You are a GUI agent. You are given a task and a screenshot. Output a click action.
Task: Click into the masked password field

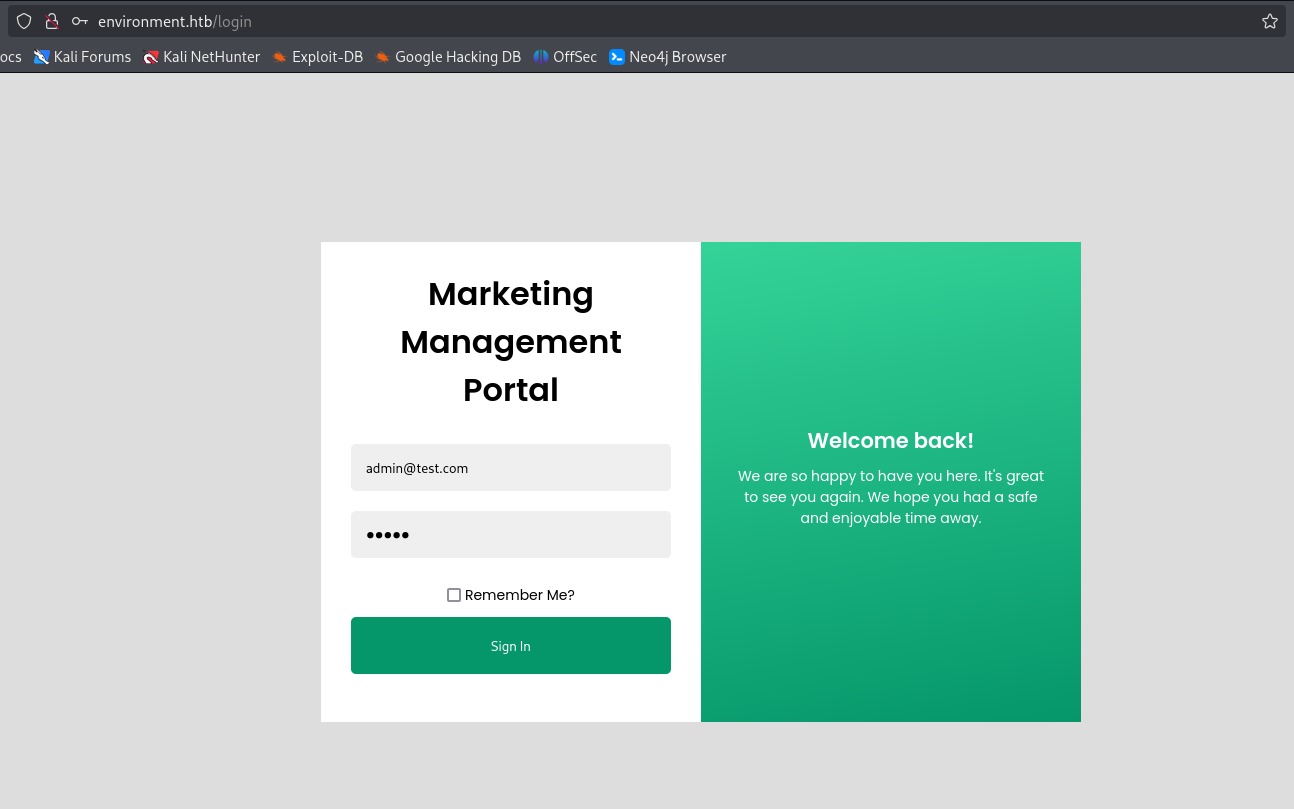coord(510,535)
